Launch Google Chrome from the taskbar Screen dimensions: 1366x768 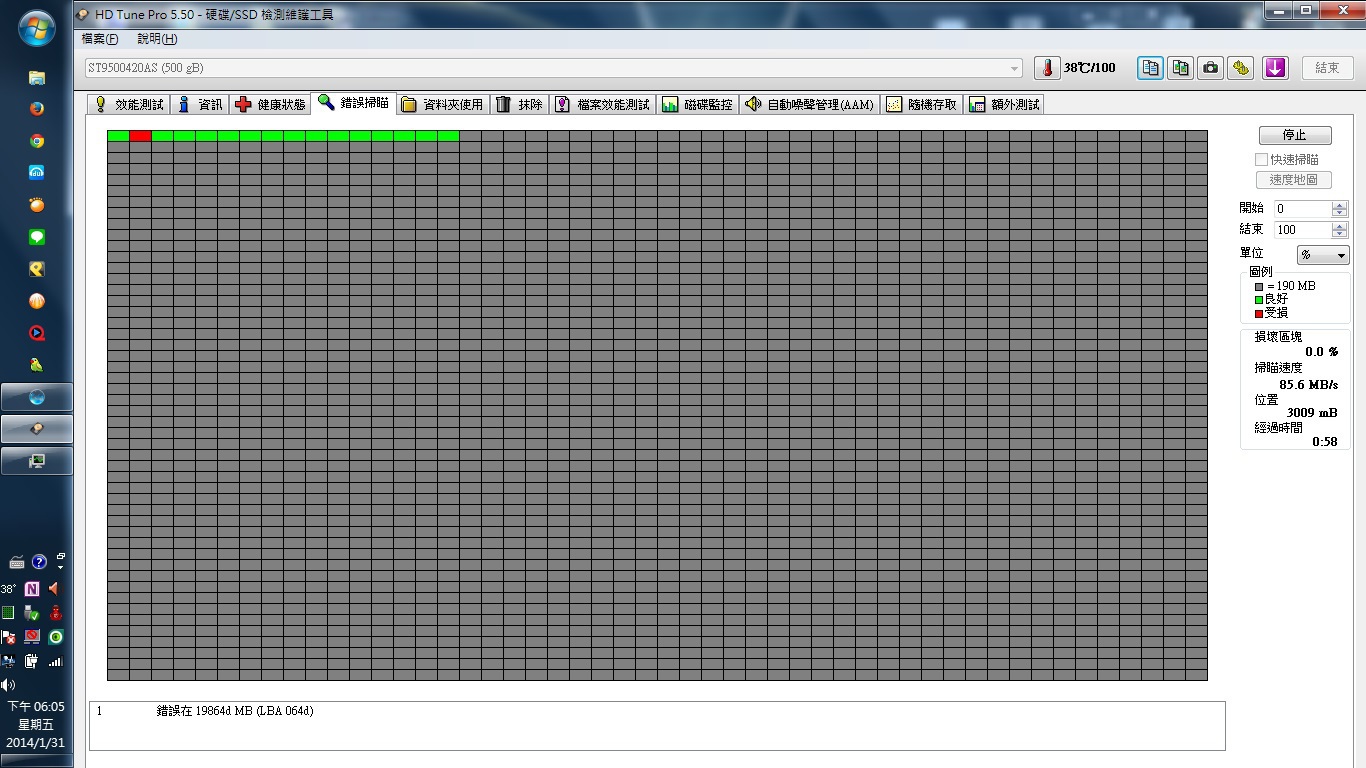[37, 141]
